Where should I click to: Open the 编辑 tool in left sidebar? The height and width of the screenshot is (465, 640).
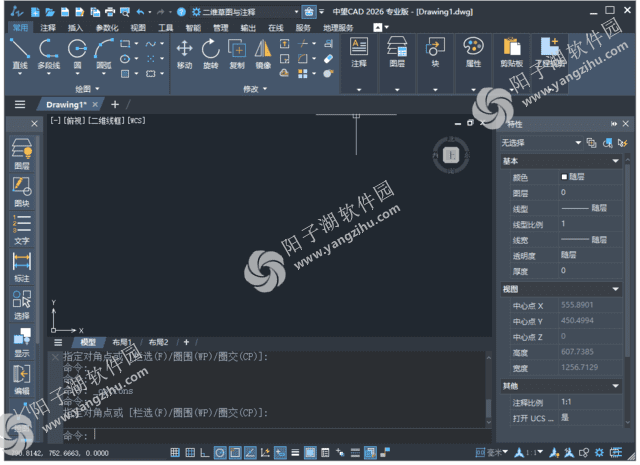click(22, 380)
